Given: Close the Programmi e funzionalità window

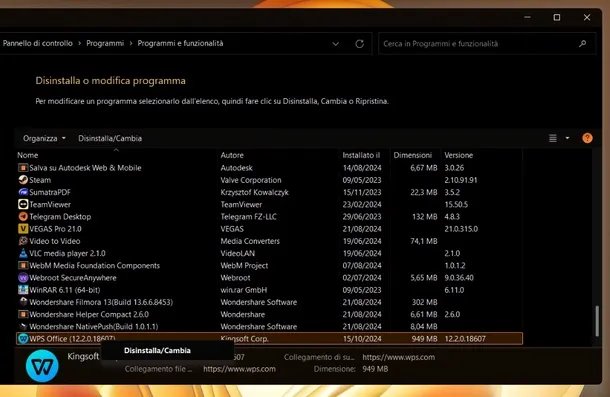Looking at the screenshot, I should pos(587,18).
